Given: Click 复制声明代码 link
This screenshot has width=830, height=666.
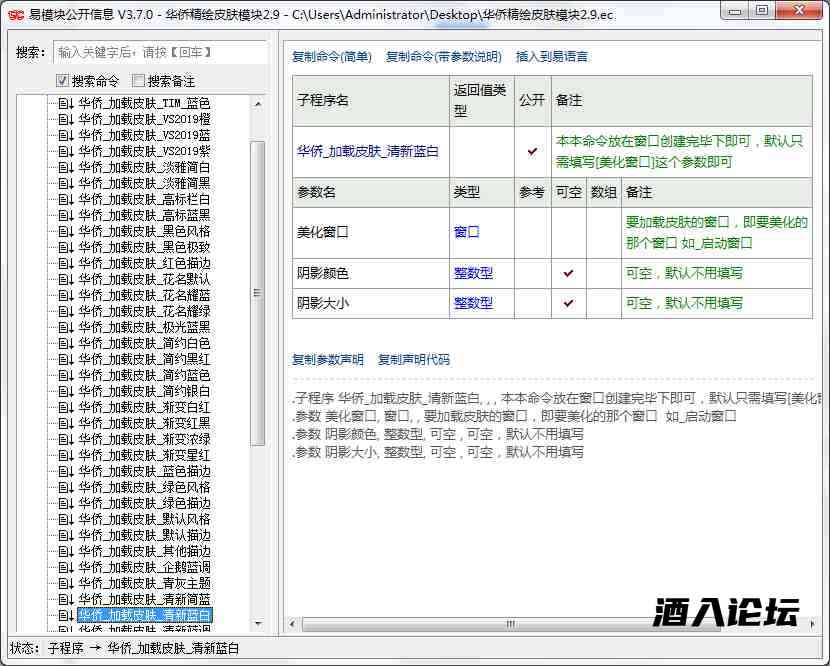Looking at the screenshot, I should 414,360.
